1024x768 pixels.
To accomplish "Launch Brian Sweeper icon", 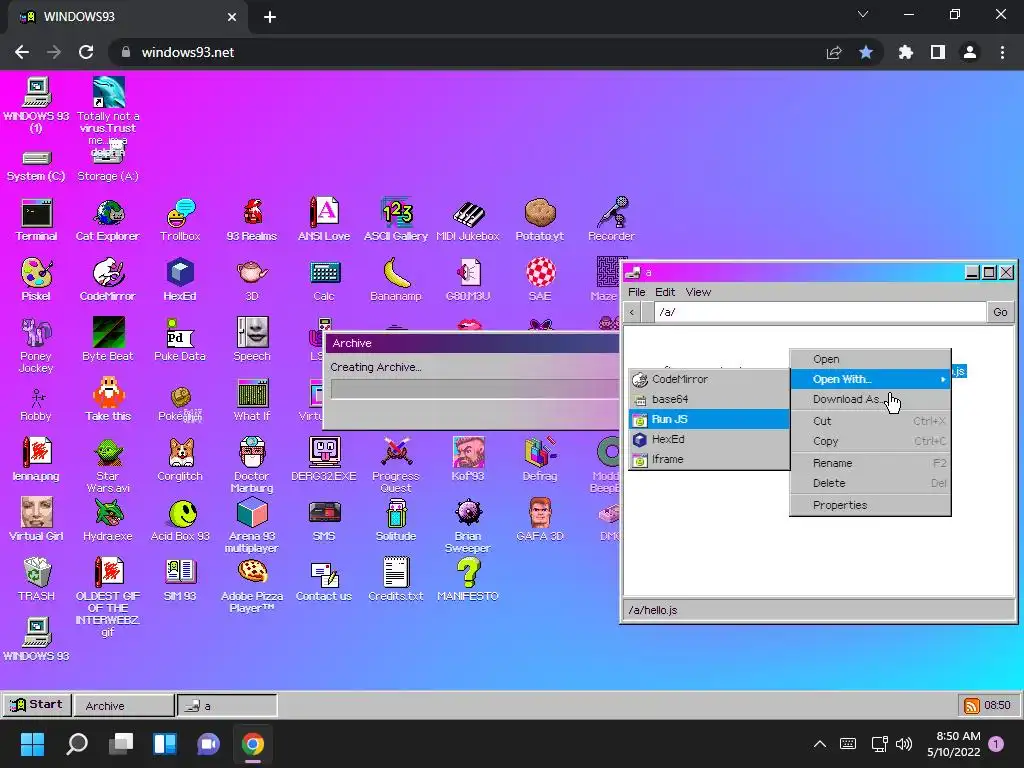I will click(x=468, y=525).
